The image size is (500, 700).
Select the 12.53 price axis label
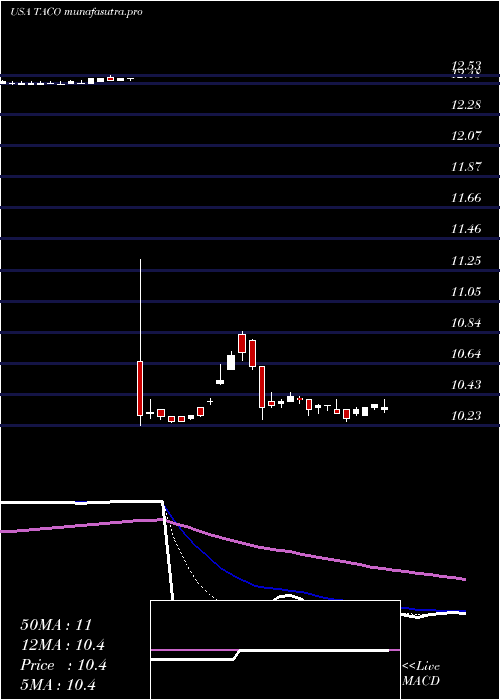pos(467,67)
